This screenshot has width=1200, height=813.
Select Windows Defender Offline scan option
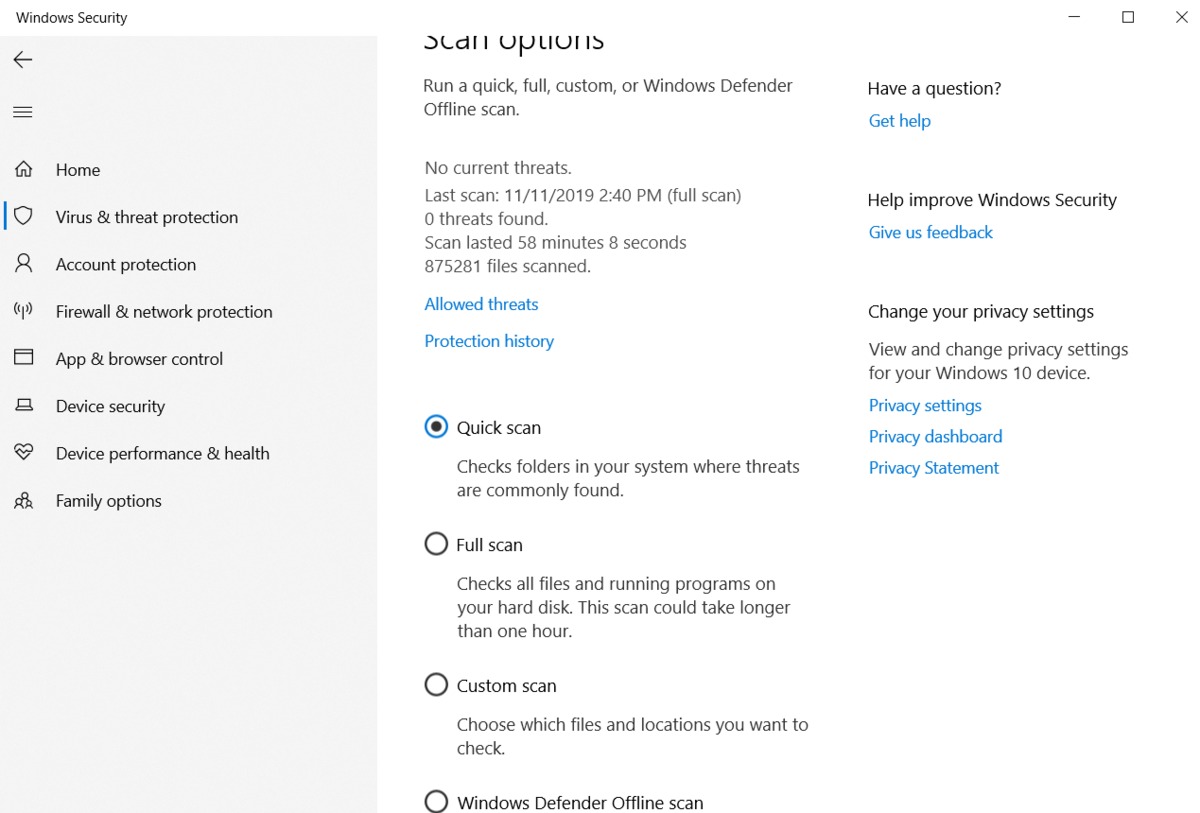point(436,802)
